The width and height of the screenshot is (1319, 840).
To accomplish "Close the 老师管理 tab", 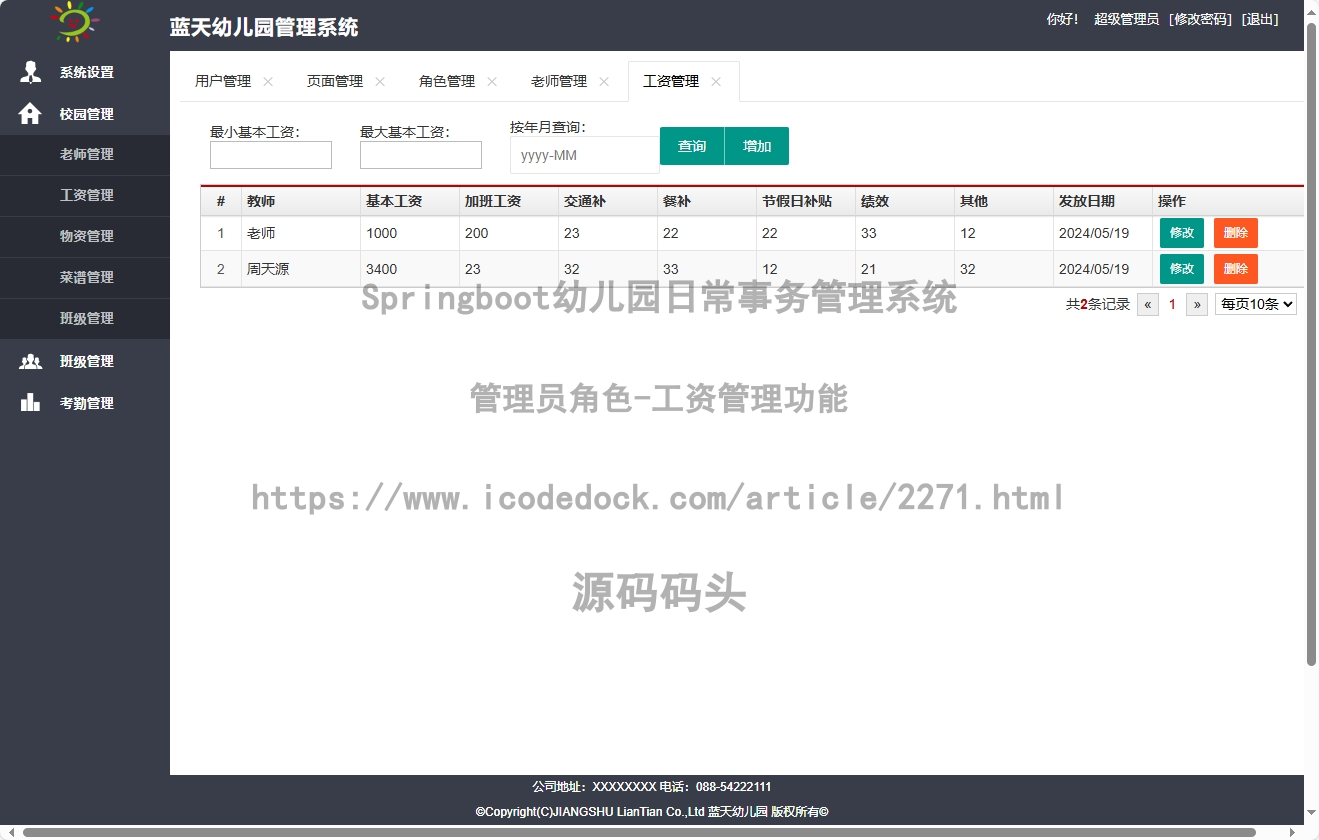I will tap(604, 82).
